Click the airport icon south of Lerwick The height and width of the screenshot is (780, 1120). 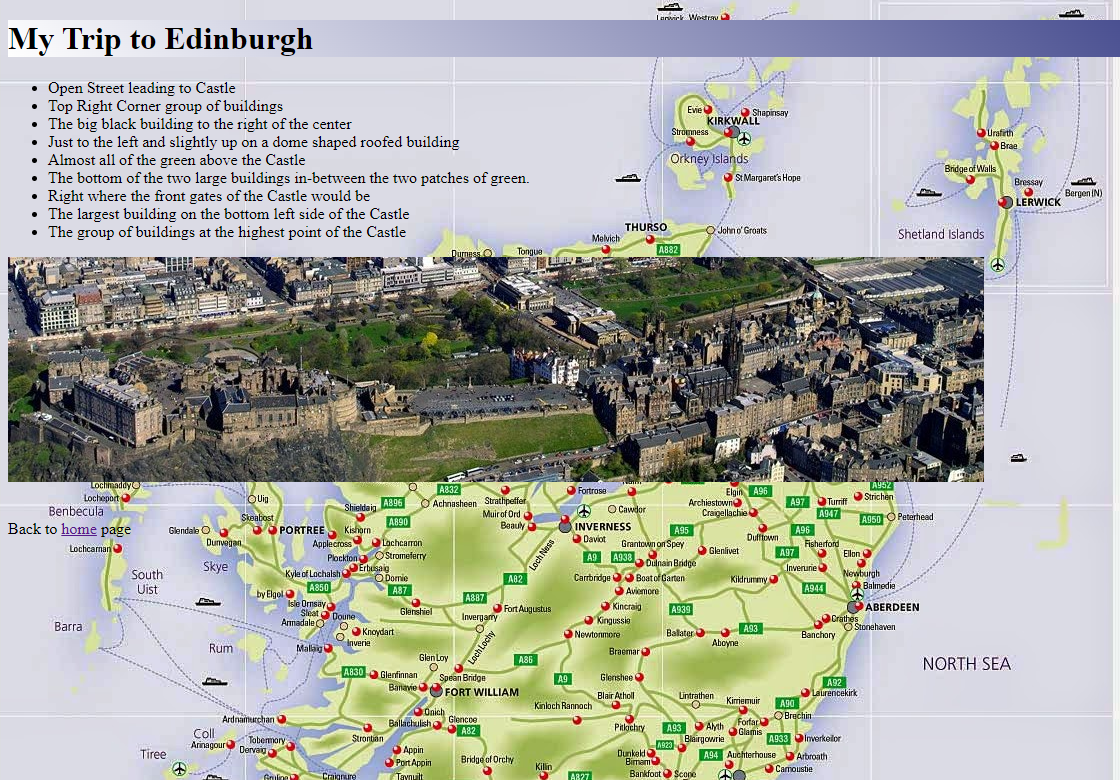coord(998,265)
